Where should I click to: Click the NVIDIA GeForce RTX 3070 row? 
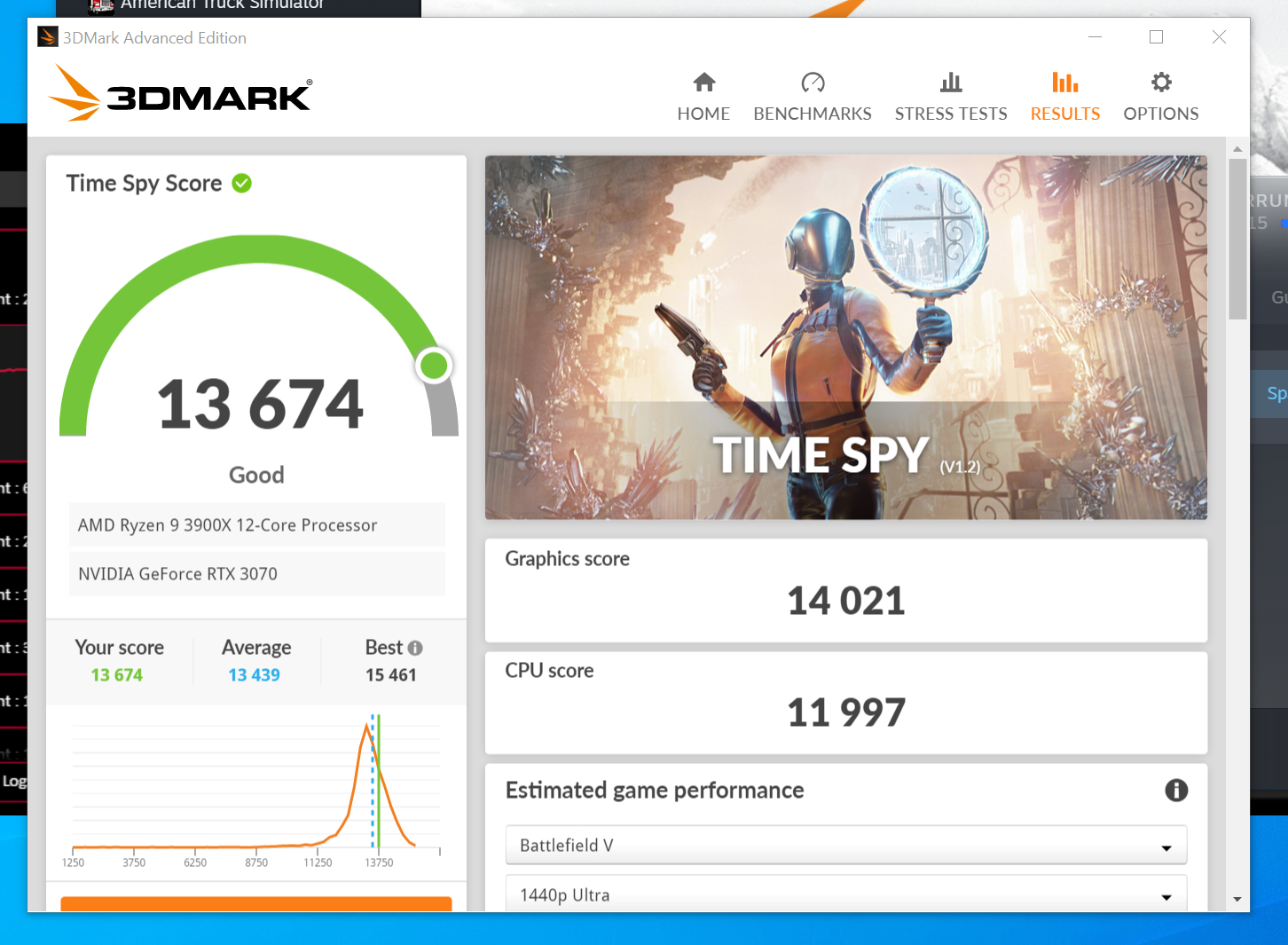[x=257, y=574]
